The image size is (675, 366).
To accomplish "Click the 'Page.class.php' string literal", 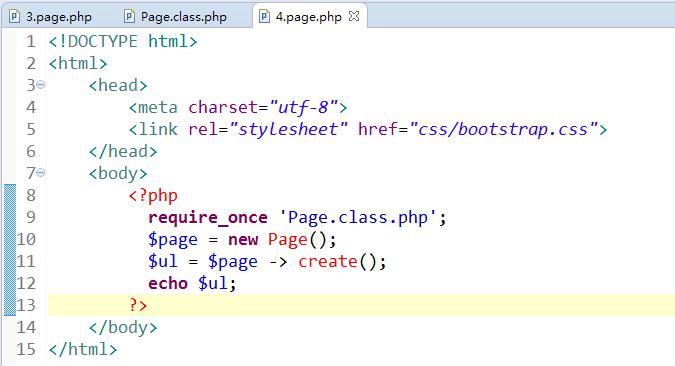I will coord(358,217).
